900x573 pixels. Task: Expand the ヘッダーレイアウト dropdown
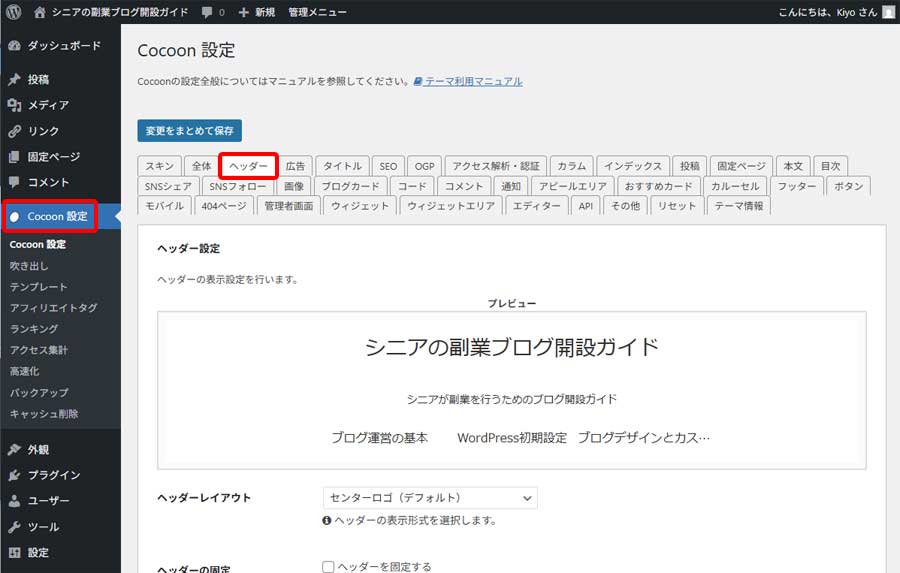pos(430,497)
